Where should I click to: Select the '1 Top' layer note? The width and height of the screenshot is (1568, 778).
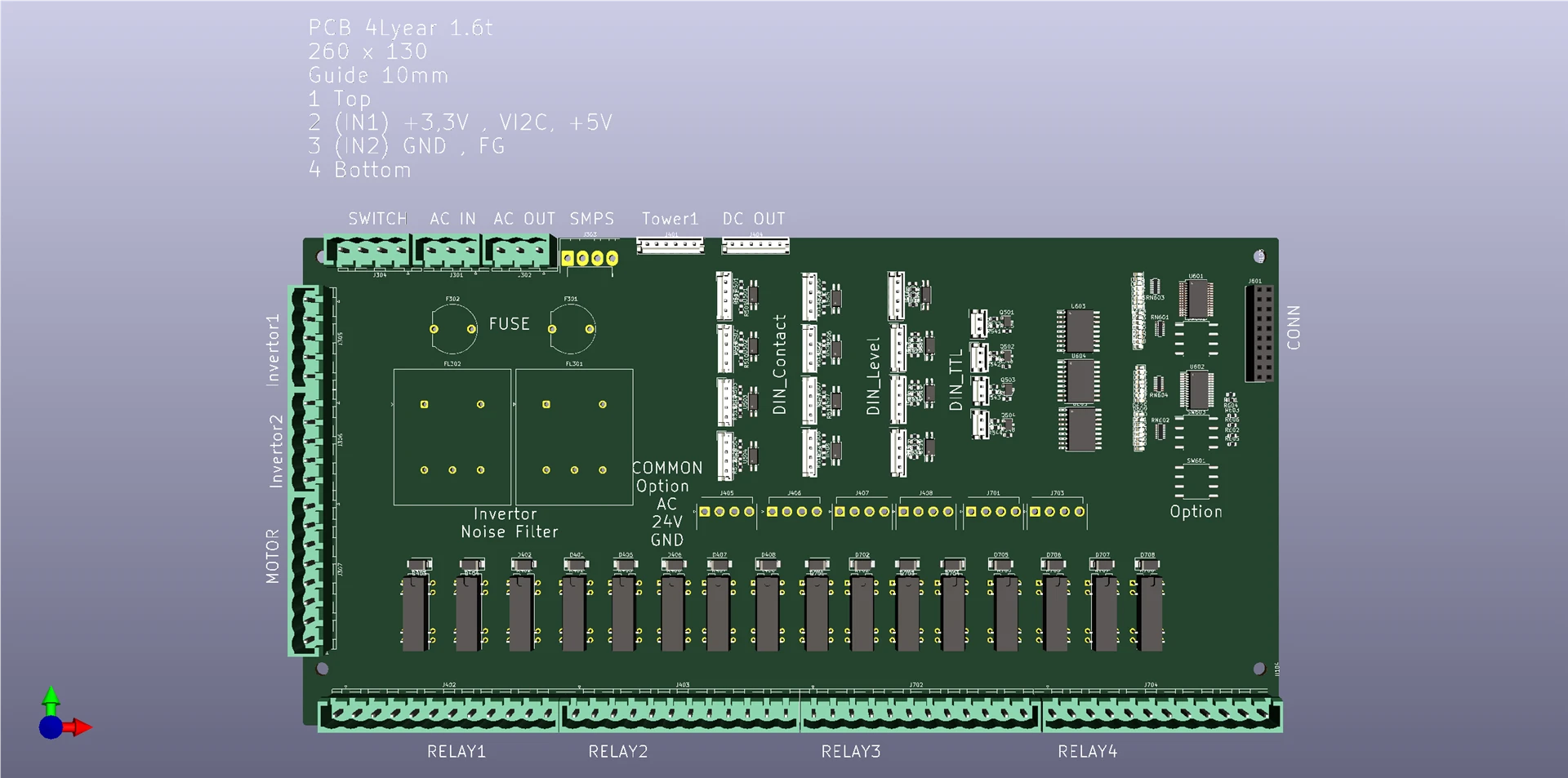coord(340,99)
